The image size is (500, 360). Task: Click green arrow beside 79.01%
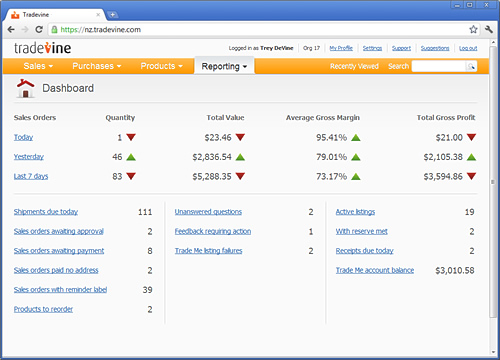coord(356,157)
